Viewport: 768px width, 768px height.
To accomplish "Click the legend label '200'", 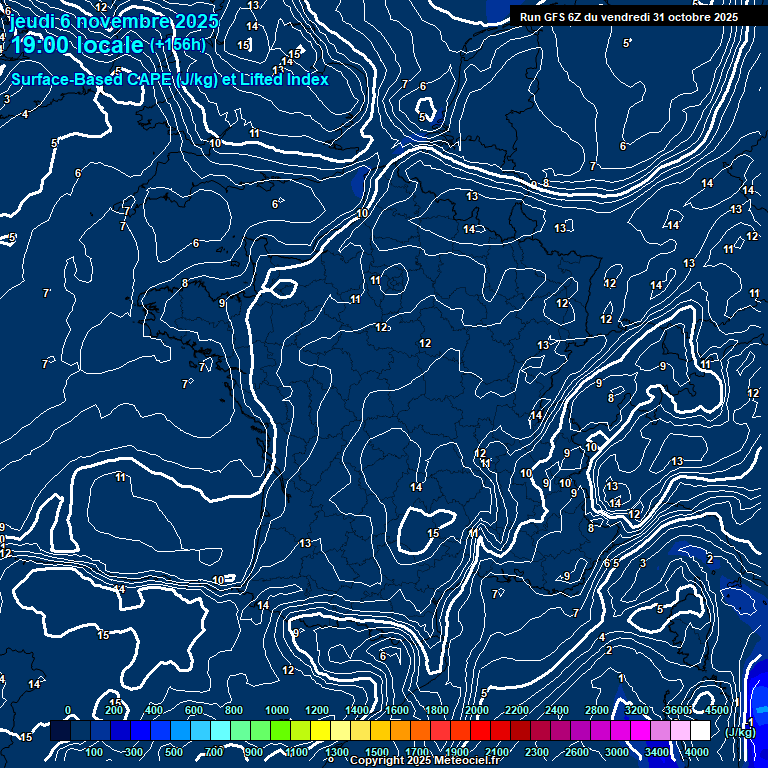I will click(x=114, y=710).
